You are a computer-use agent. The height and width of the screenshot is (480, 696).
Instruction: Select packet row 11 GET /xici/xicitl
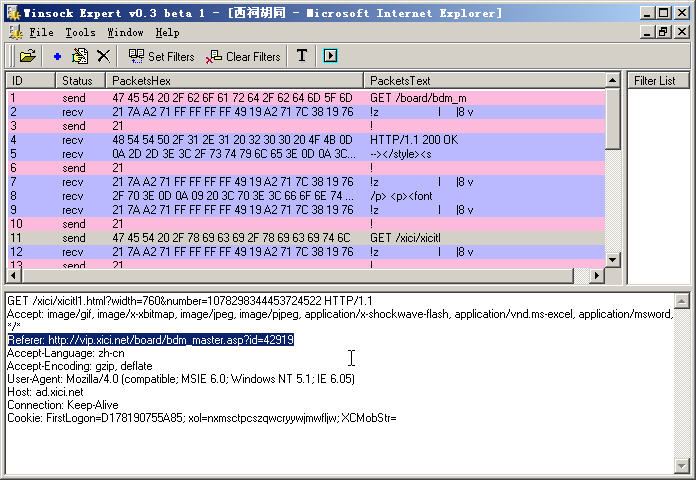306,238
